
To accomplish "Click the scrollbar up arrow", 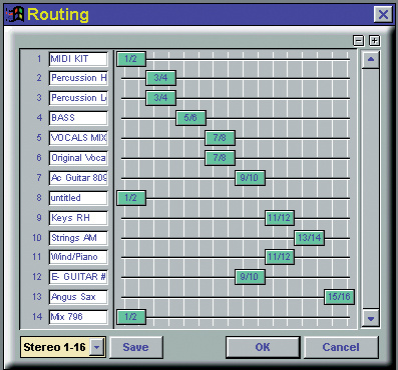I will coord(371,60).
